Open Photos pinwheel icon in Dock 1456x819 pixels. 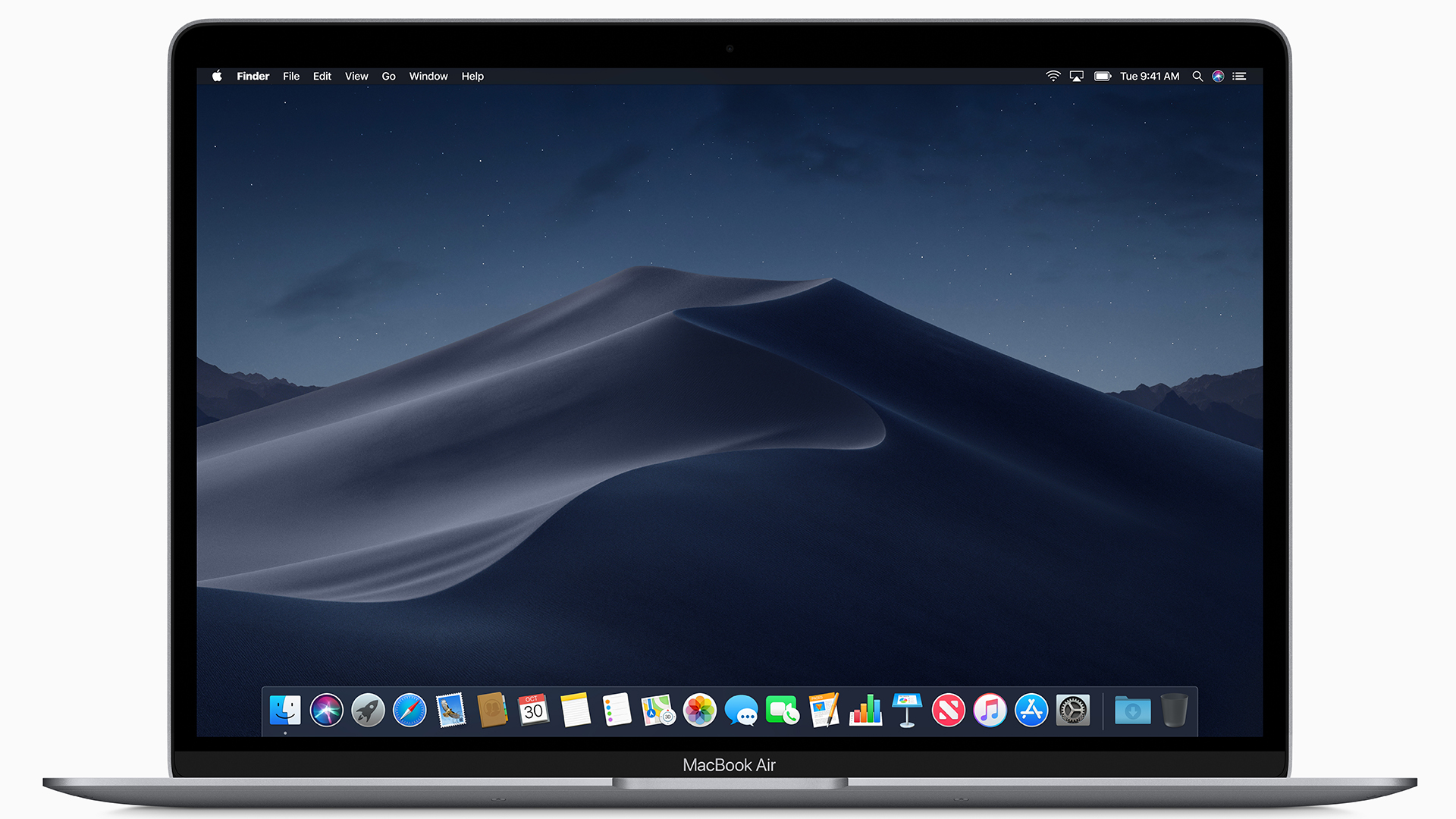tap(700, 711)
